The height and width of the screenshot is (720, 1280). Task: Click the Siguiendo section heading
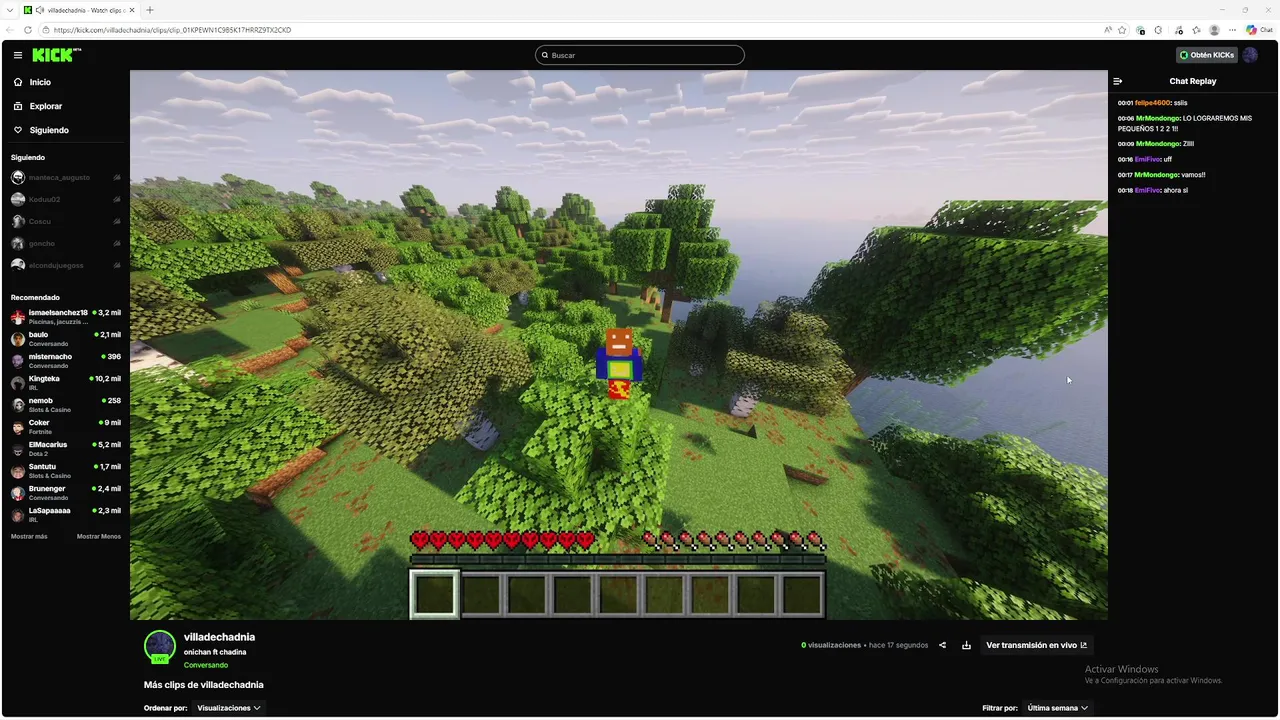(x=28, y=157)
